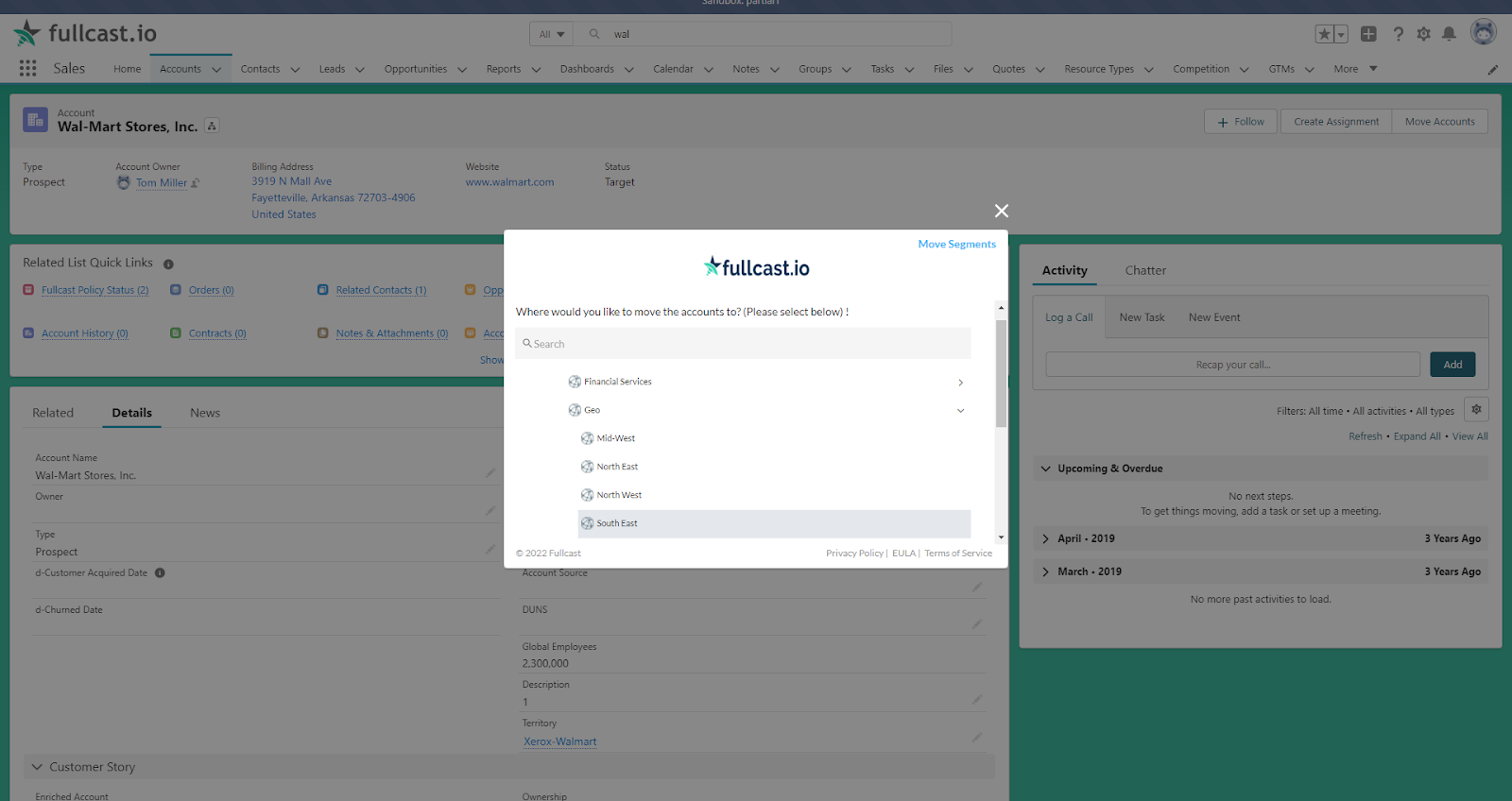
Task: Open the user profile avatar
Action: 1484,32
